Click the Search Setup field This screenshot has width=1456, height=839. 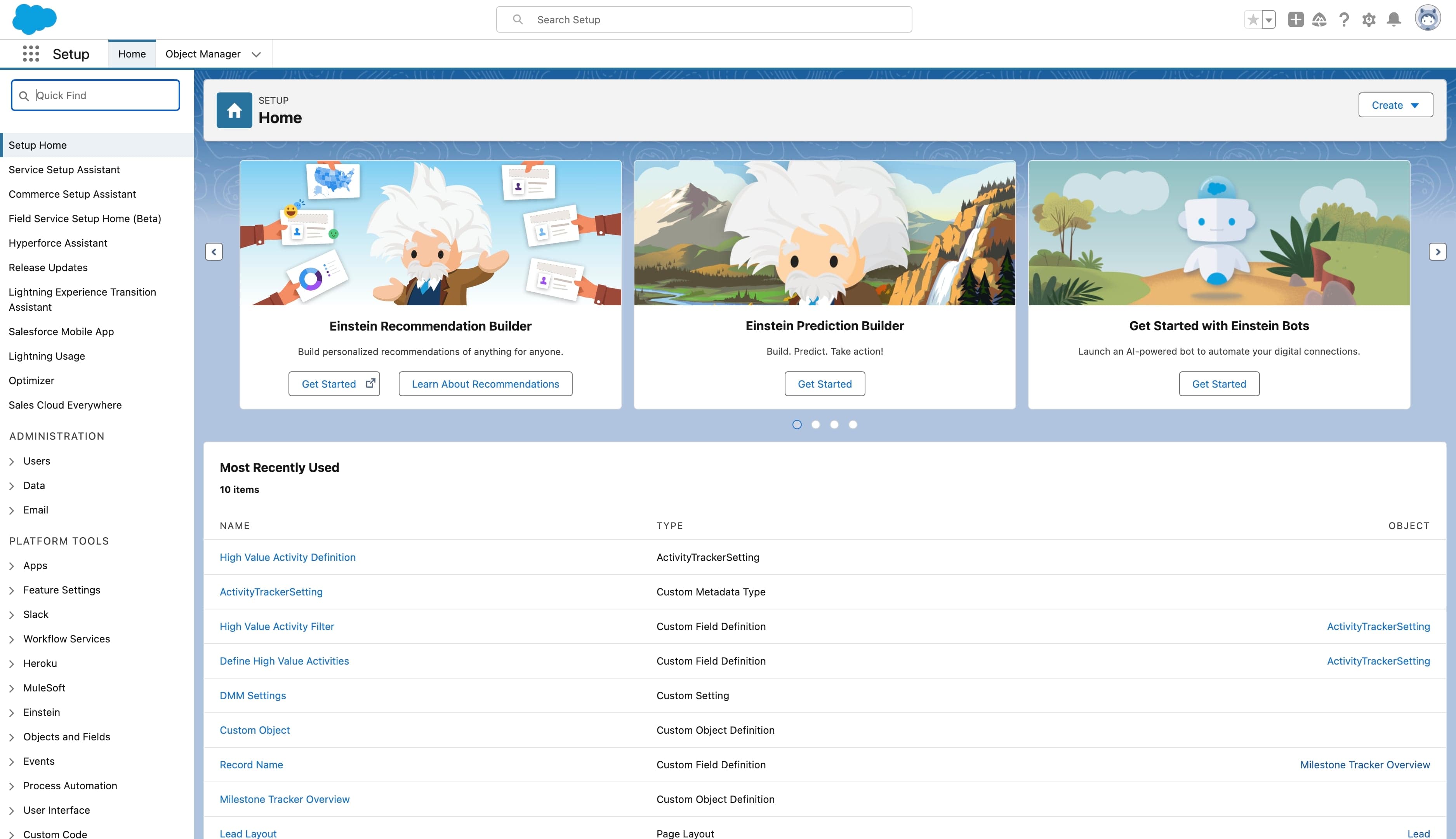pos(704,19)
